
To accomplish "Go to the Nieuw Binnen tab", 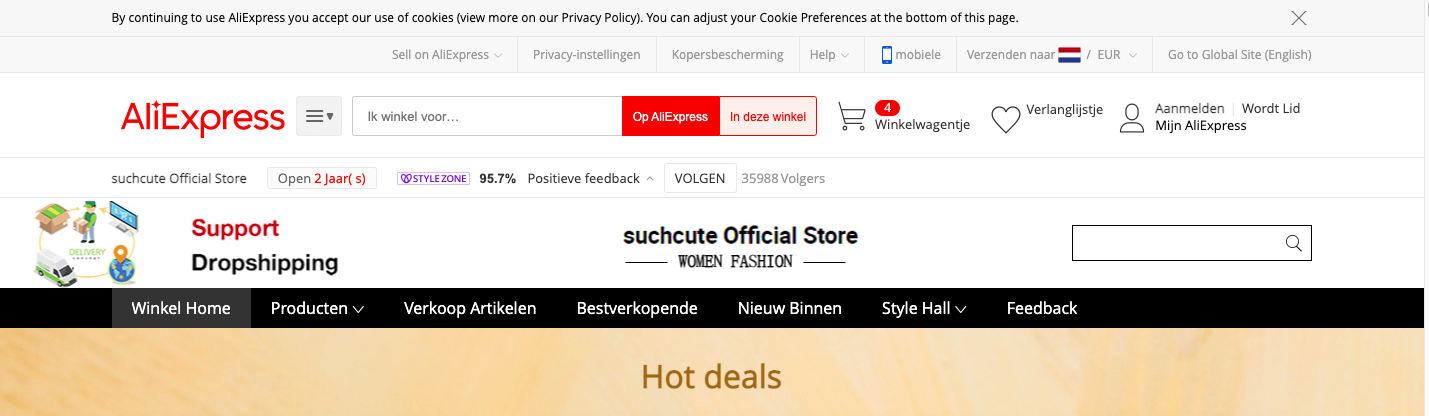I will click(x=789, y=308).
